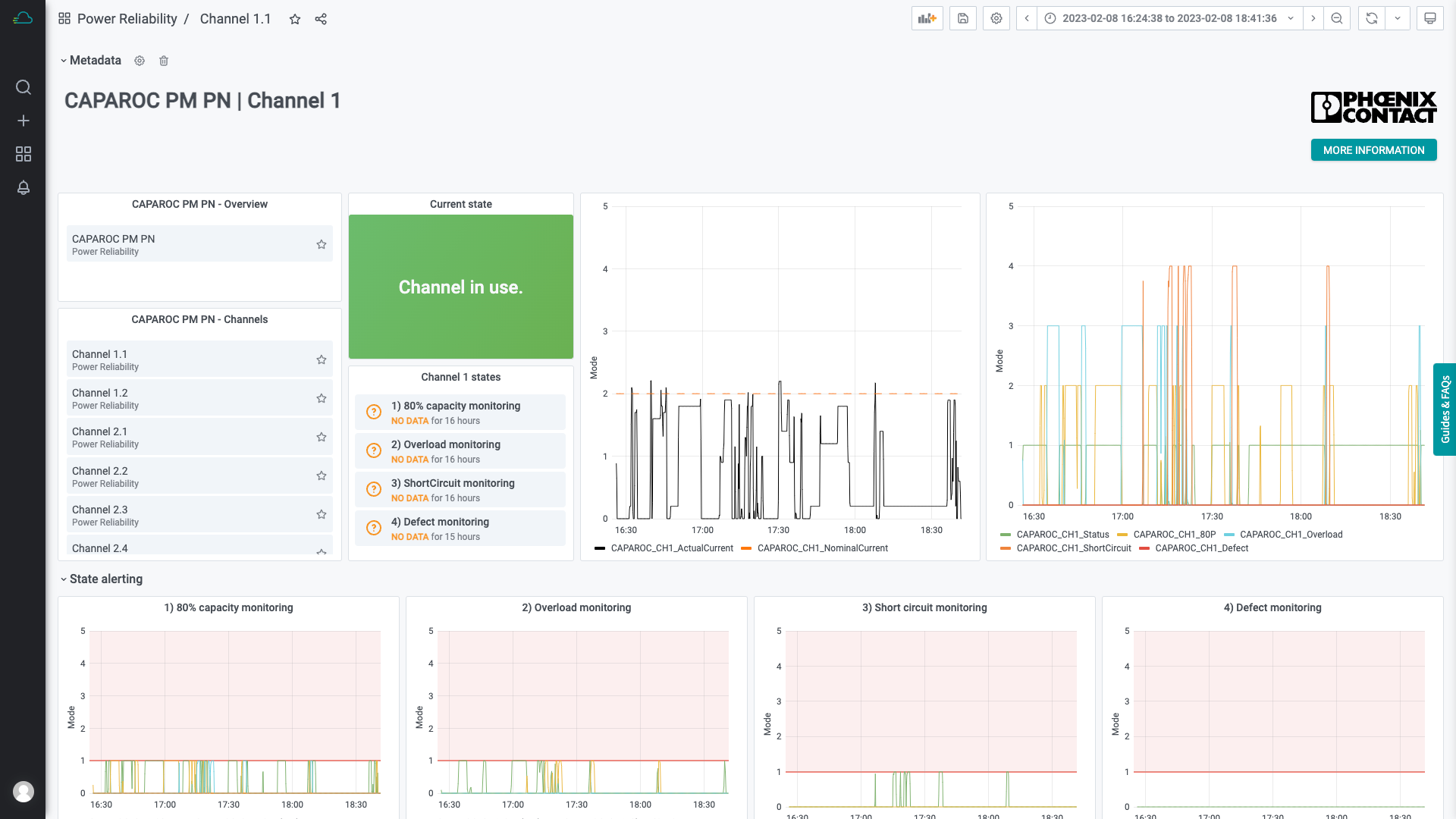Image resolution: width=1456 pixels, height=819 pixels.
Task: Zoom out the time range
Action: (x=1337, y=18)
